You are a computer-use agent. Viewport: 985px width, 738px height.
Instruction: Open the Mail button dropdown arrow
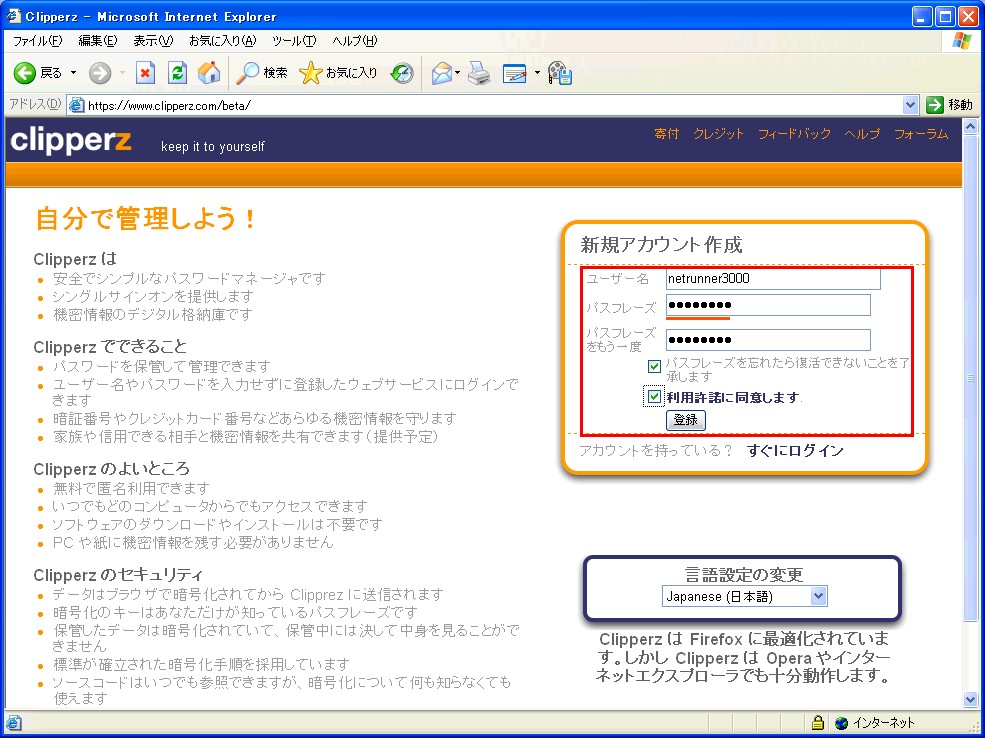pos(457,73)
